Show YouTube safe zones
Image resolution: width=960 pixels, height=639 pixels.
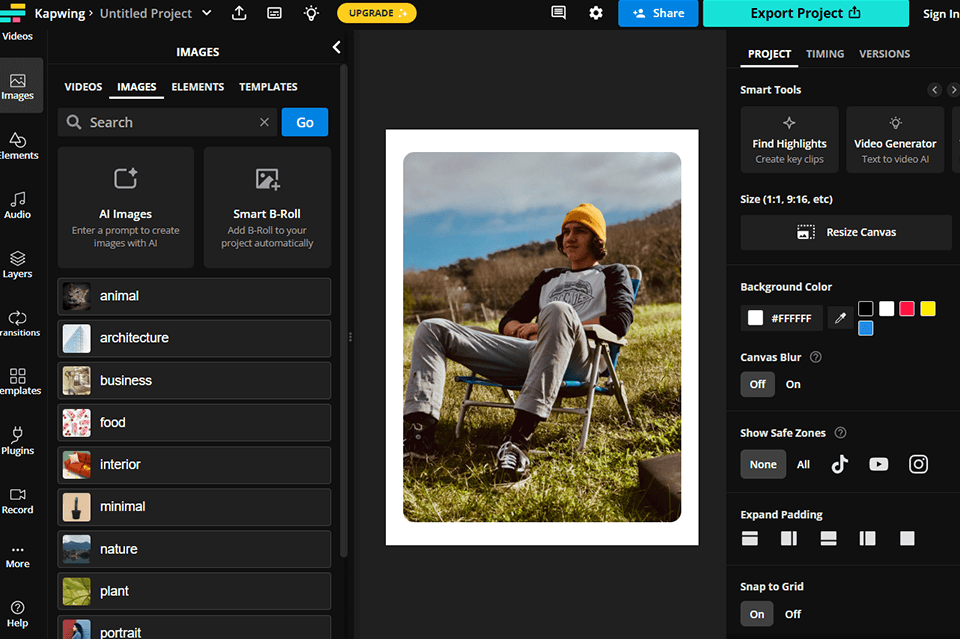click(879, 464)
